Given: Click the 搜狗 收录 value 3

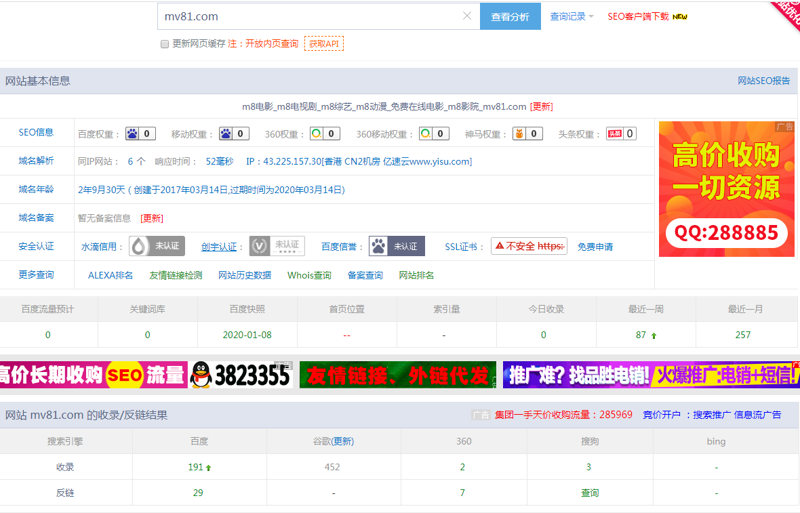Looking at the screenshot, I should point(588,467).
